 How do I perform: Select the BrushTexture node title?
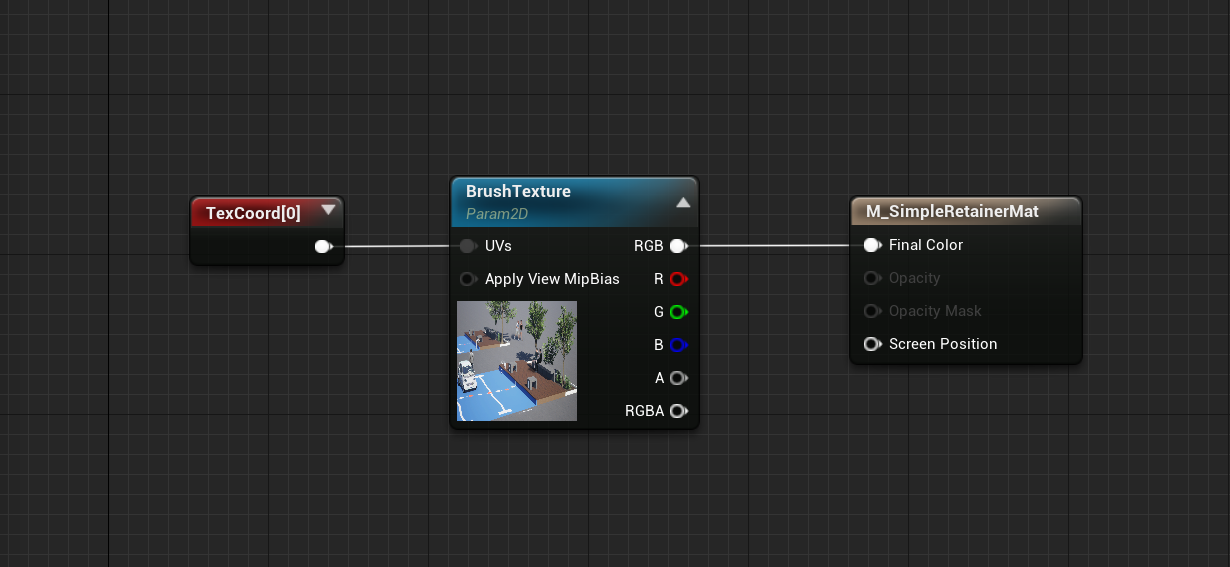(x=518, y=191)
